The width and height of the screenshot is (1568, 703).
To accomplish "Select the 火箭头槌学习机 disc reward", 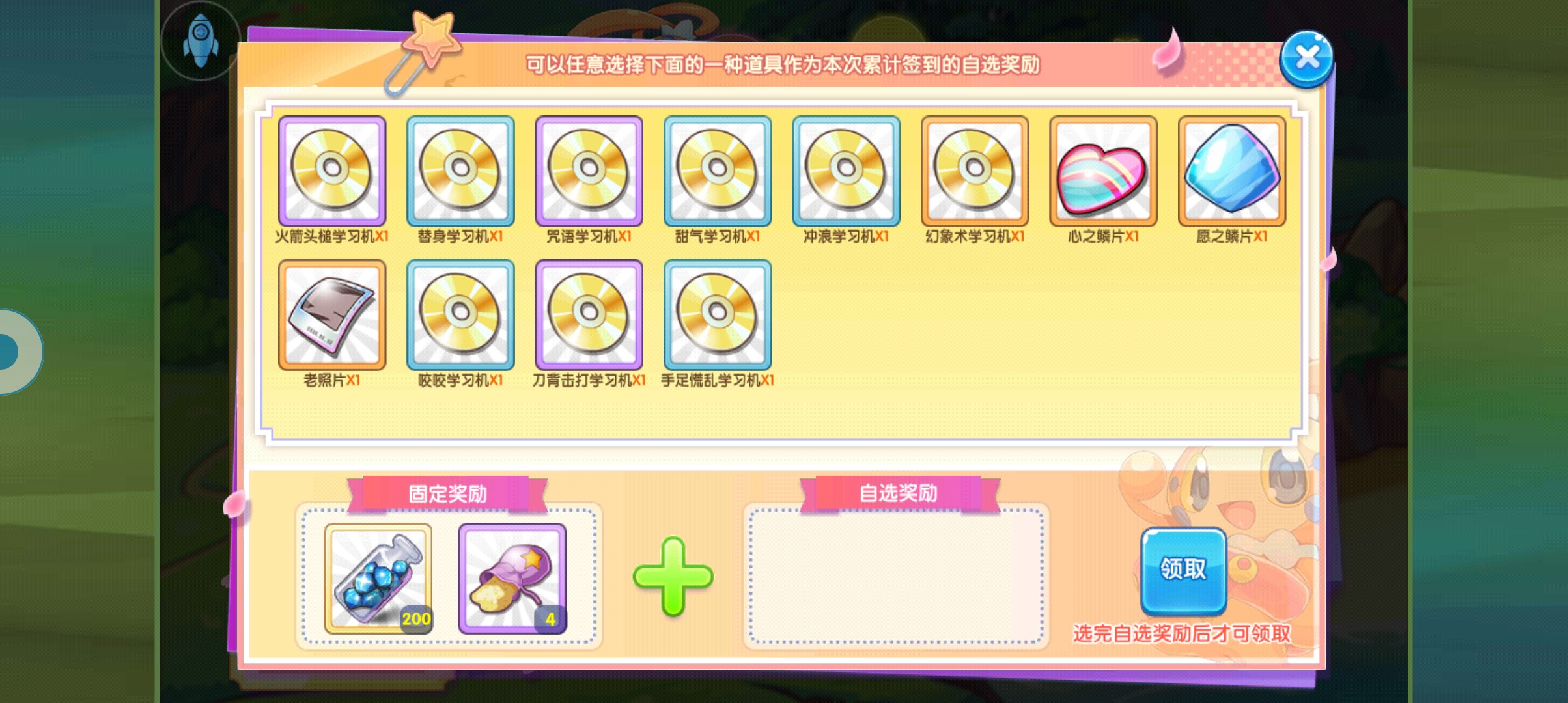I will point(331,171).
